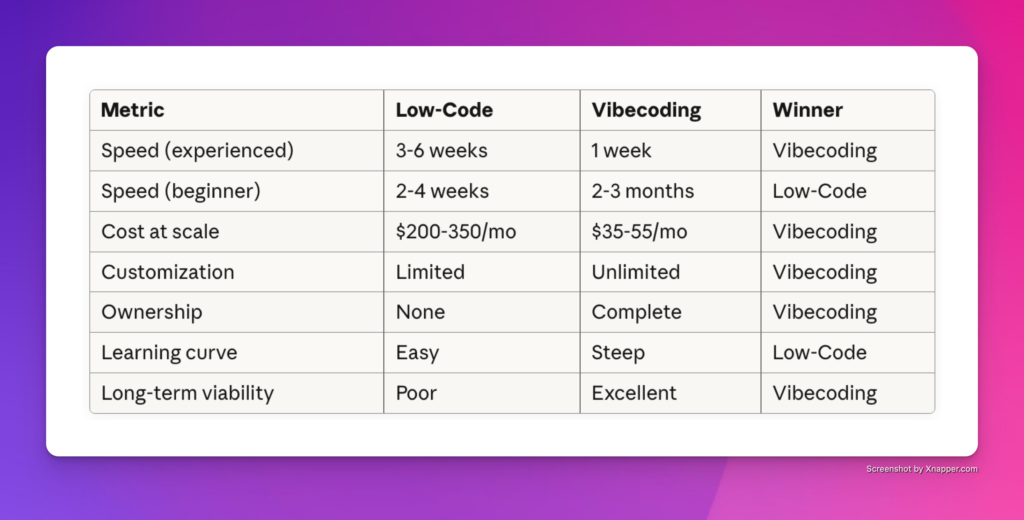Click the Unlimited customization cell
Viewport: 1024px width, 520px height.
636,272
